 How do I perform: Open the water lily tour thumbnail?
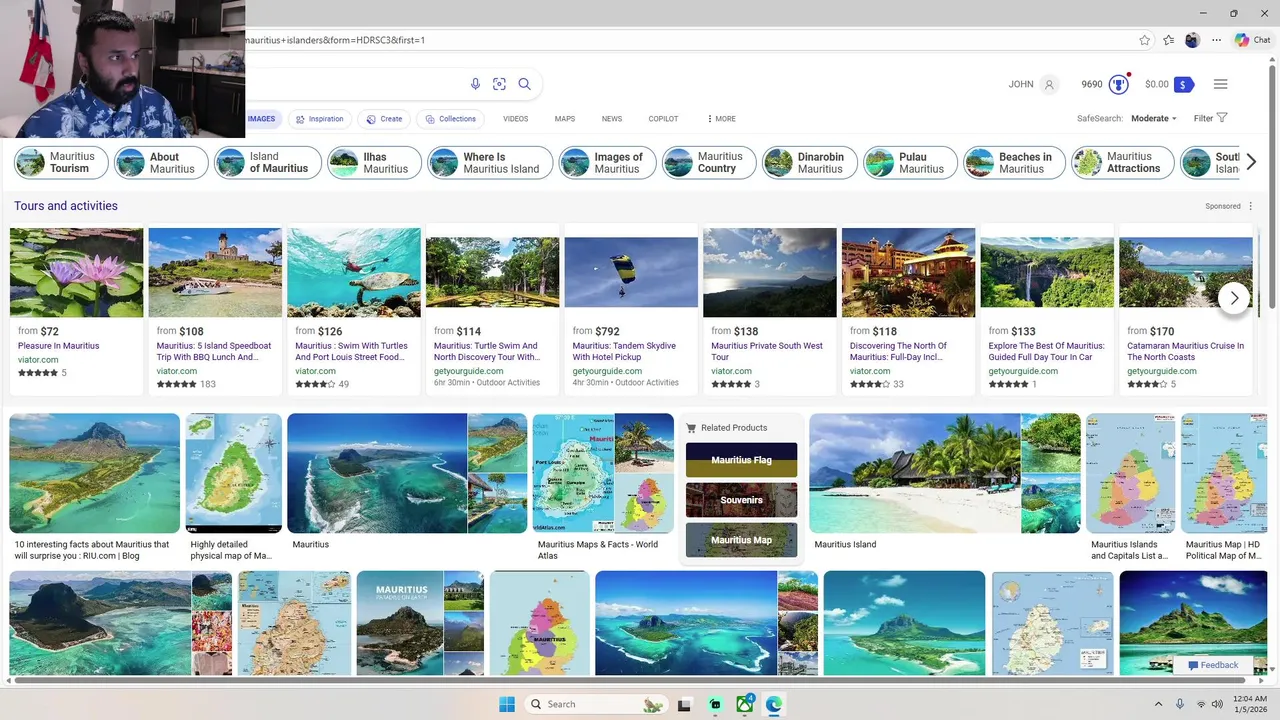click(77, 273)
